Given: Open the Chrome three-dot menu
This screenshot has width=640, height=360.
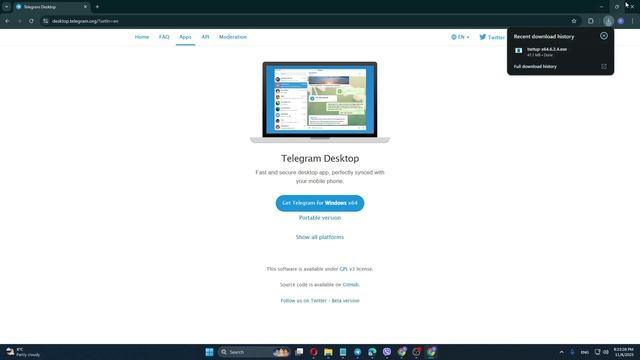Looking at the screenshot, I should [633, 21].
